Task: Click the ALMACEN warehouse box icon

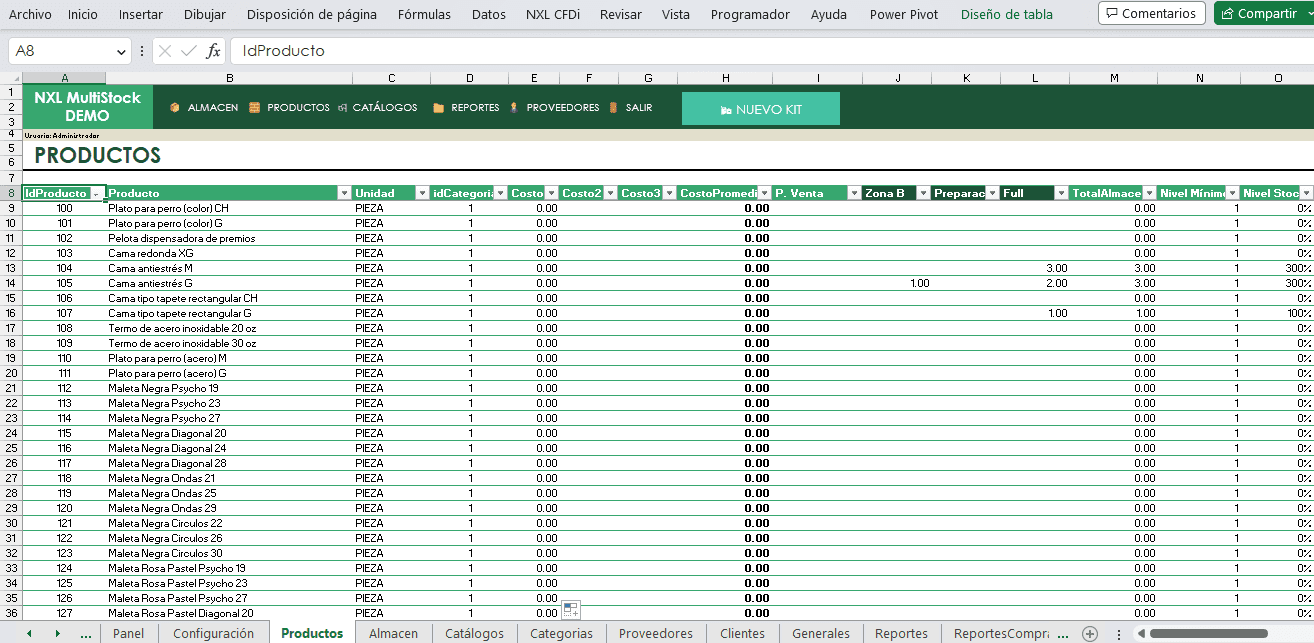Action: coord(175,108)
